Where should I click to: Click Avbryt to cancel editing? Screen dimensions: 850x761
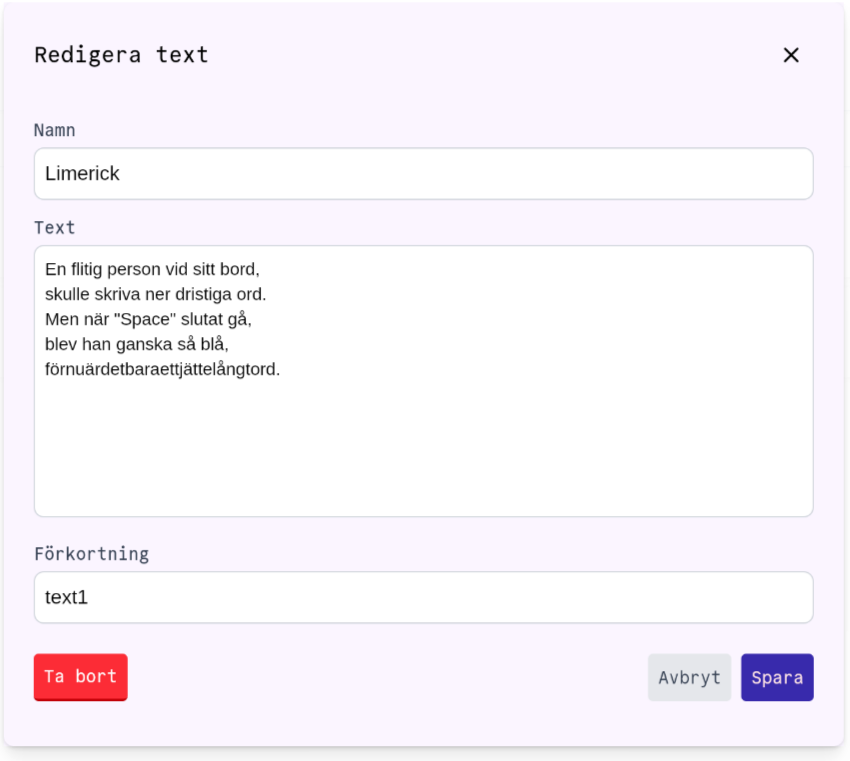coord(689,677)
